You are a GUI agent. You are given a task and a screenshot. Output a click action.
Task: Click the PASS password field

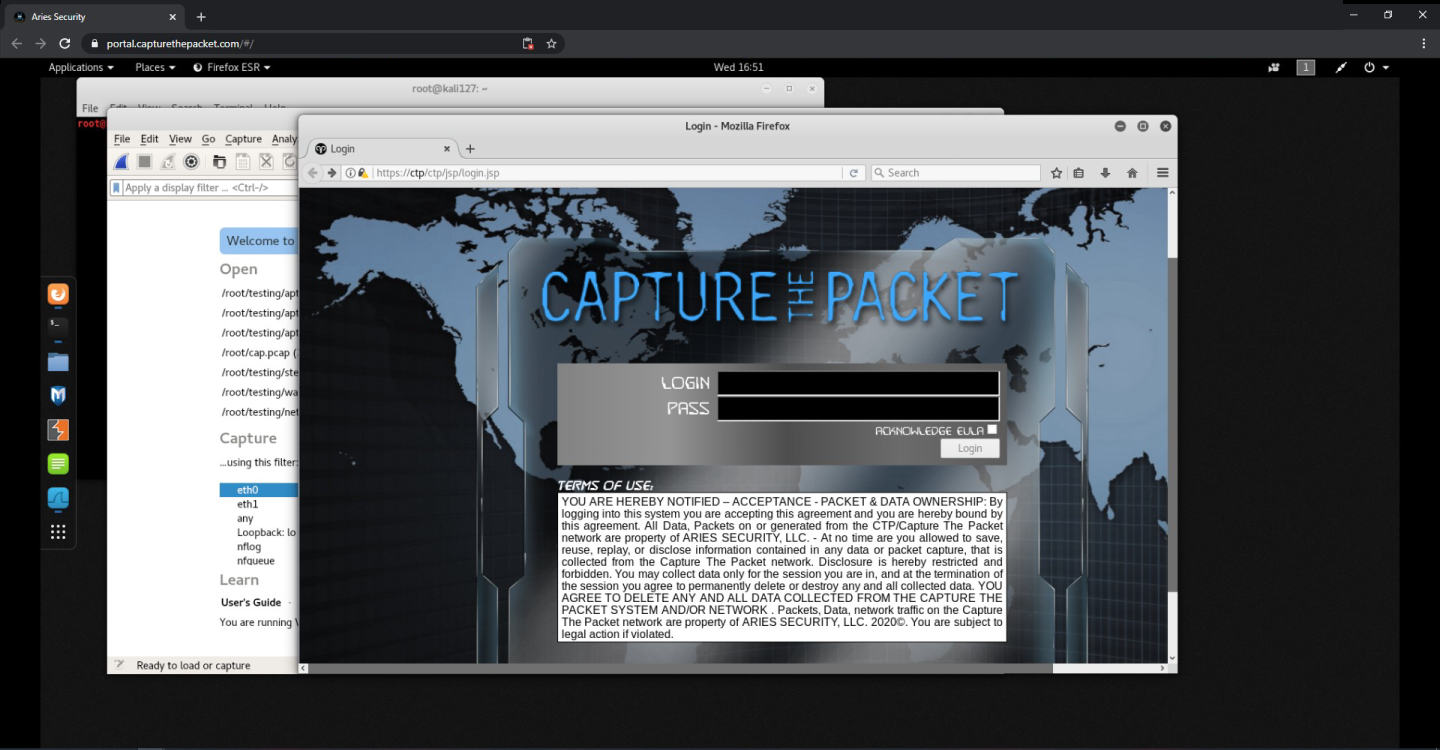[858, 409]
